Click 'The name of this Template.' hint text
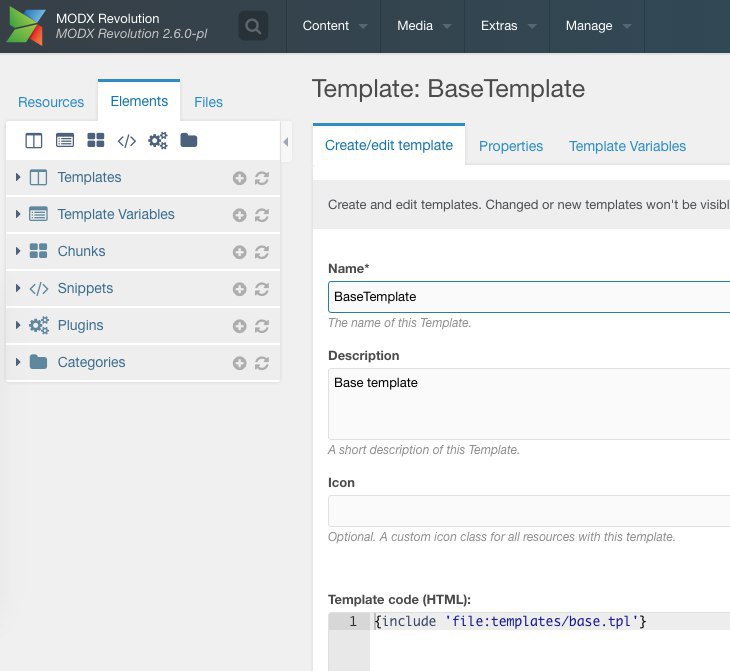730x671 pixels. click(399, 323)
